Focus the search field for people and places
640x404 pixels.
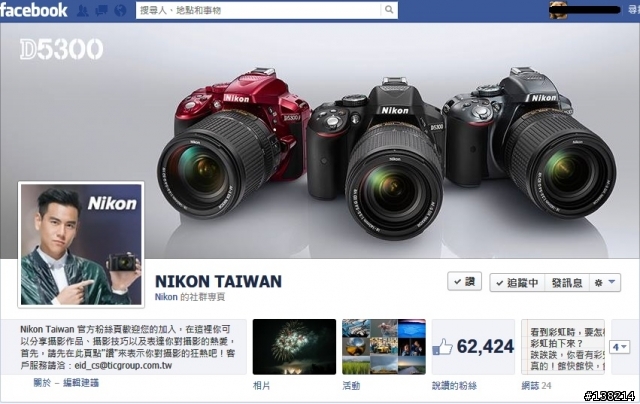click(259, 10)
